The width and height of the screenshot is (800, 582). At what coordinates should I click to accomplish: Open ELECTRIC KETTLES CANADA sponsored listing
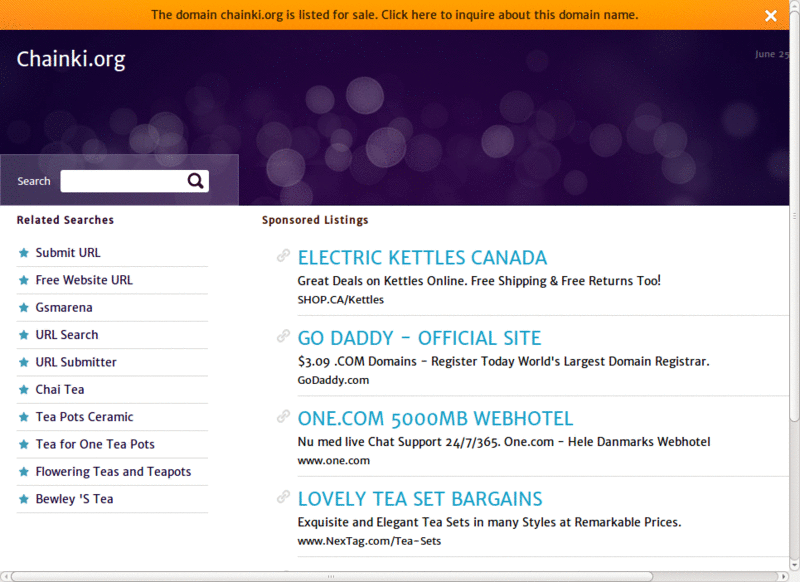point(422,258)
